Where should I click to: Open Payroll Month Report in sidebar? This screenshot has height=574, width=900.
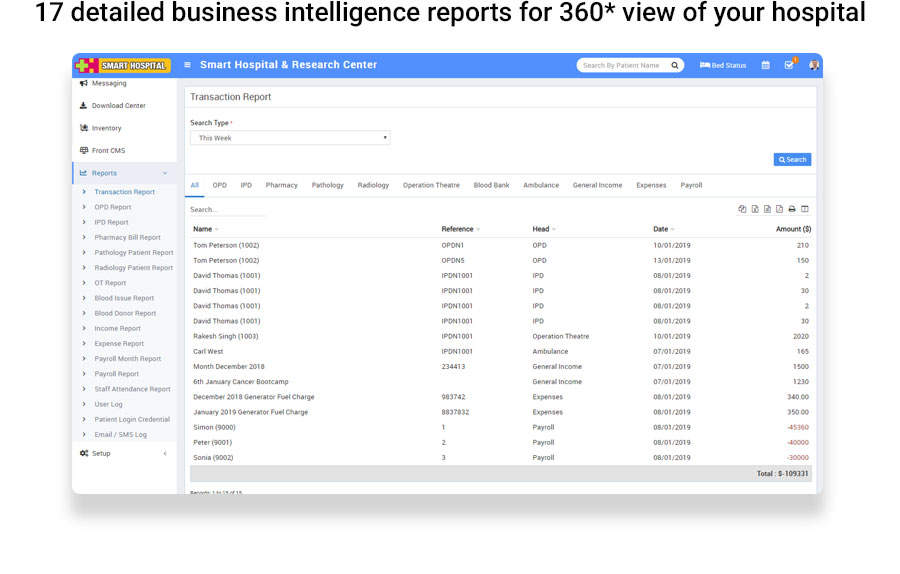[127, 359]
